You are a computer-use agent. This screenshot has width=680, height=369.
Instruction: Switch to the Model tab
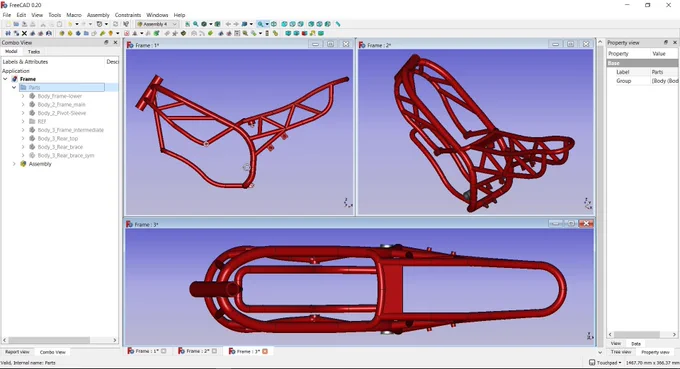pos(11,52)
